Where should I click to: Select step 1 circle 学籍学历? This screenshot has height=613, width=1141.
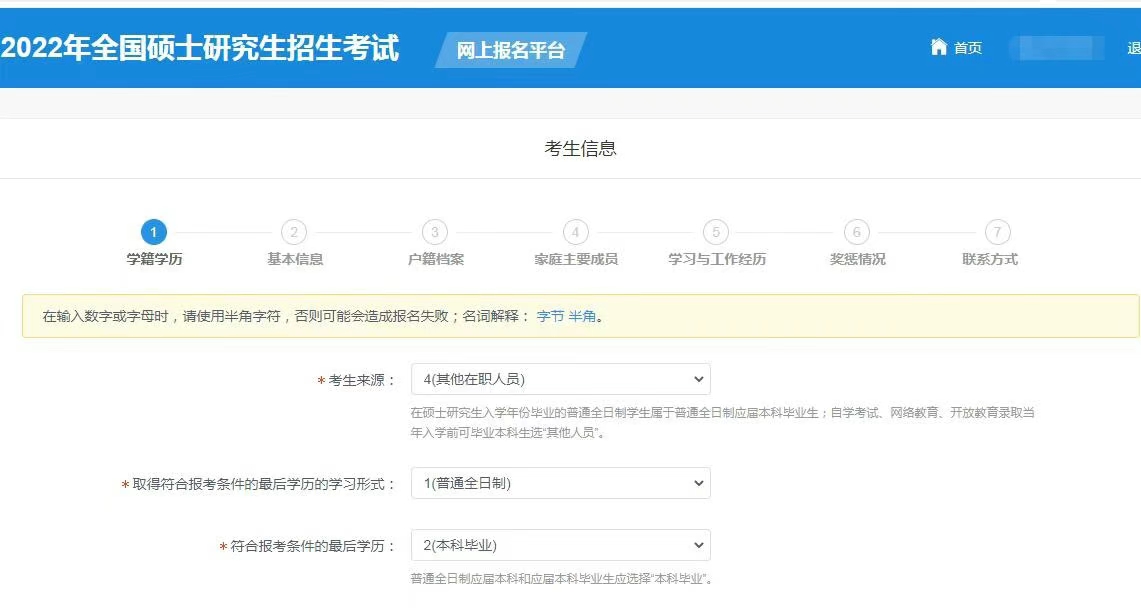(x=153, y=233)
